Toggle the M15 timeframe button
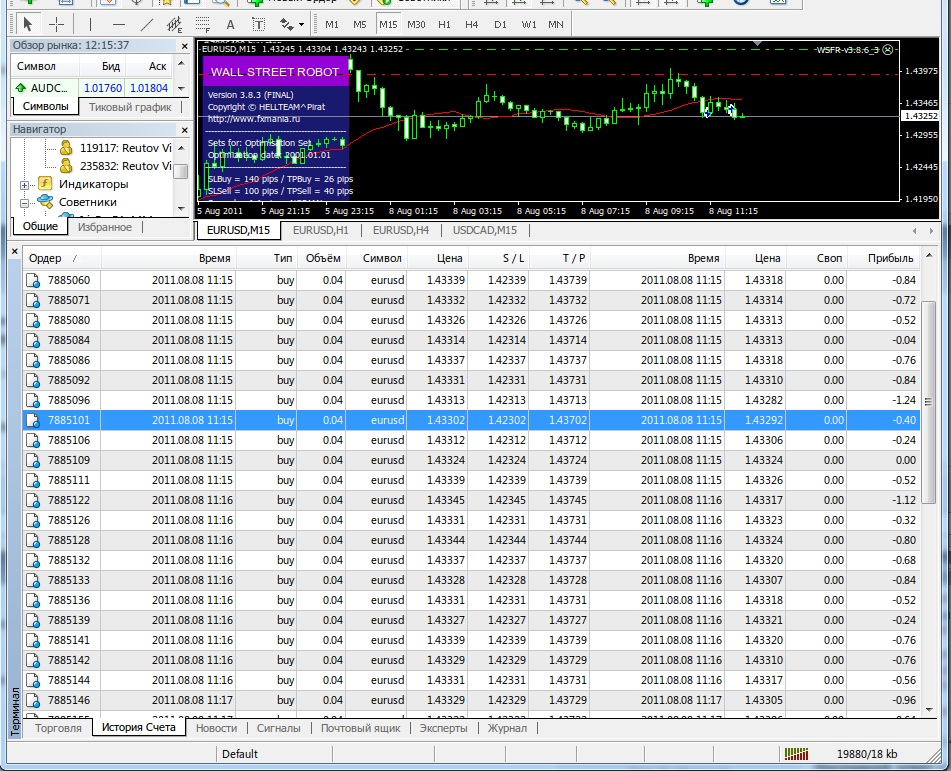Screen dimensions: 951x771 coord(388,24)
